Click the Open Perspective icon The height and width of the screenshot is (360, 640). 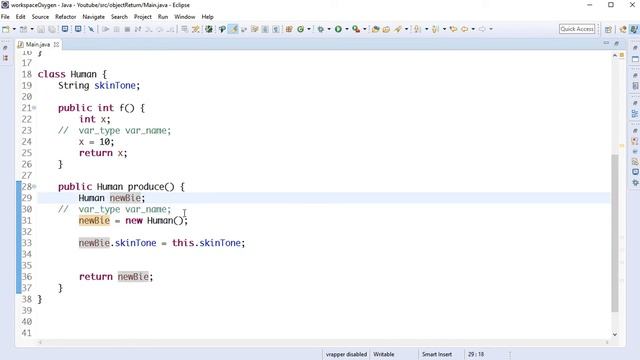pos(608,29)
